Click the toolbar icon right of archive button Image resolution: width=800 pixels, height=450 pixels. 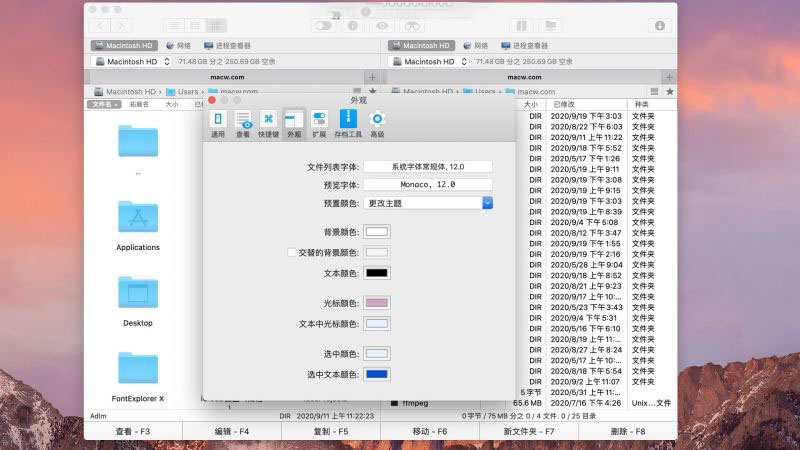click(x=551, y=26)
